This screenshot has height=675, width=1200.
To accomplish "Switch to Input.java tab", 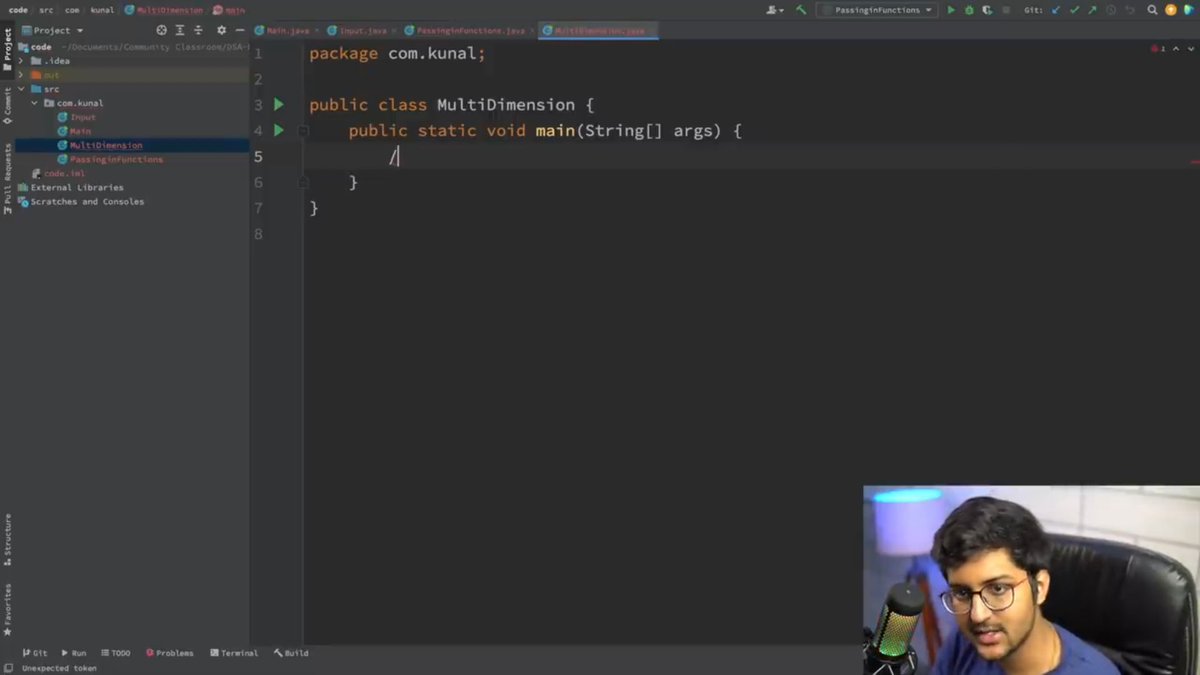I will click(x=362, y=31).
